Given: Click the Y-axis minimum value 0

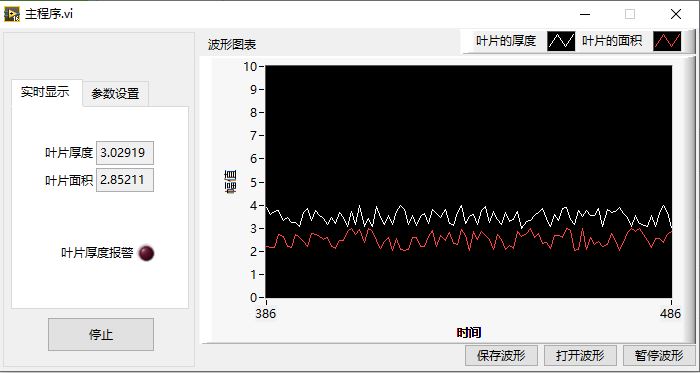Looking at the screenshot, I should [x=254, y=298].
